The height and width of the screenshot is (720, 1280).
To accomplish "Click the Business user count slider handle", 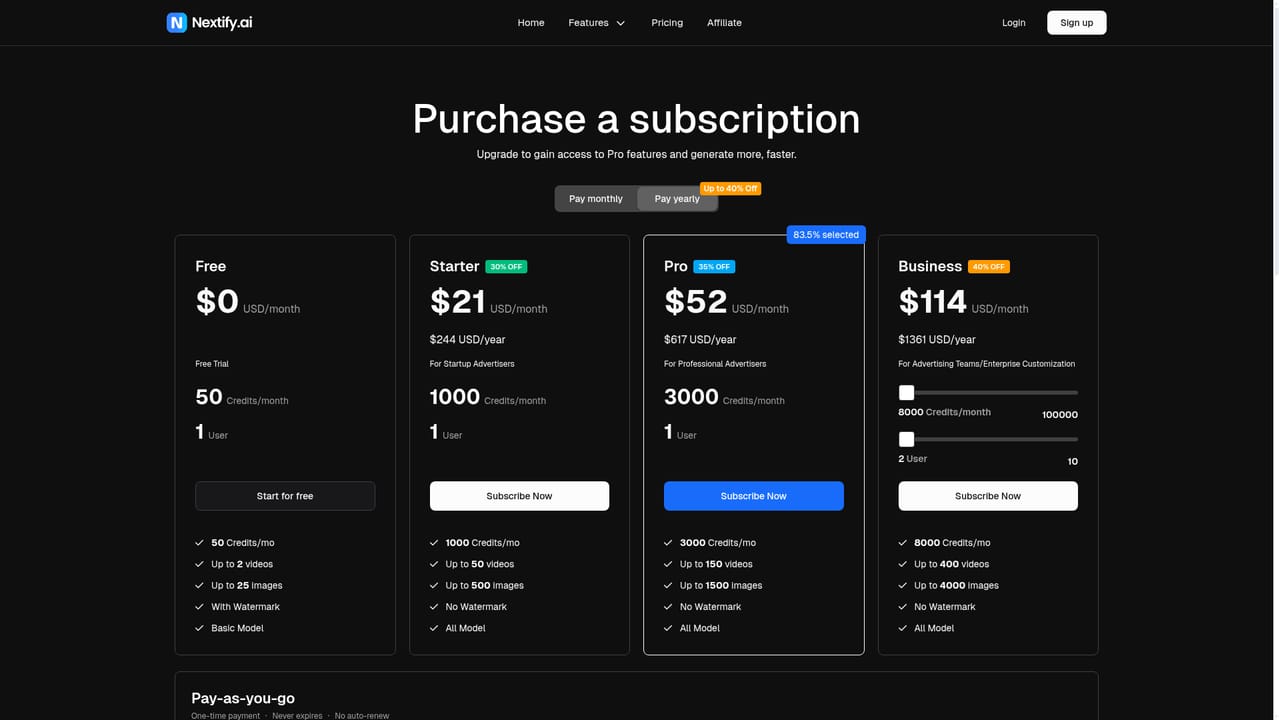I will point(906,439).
